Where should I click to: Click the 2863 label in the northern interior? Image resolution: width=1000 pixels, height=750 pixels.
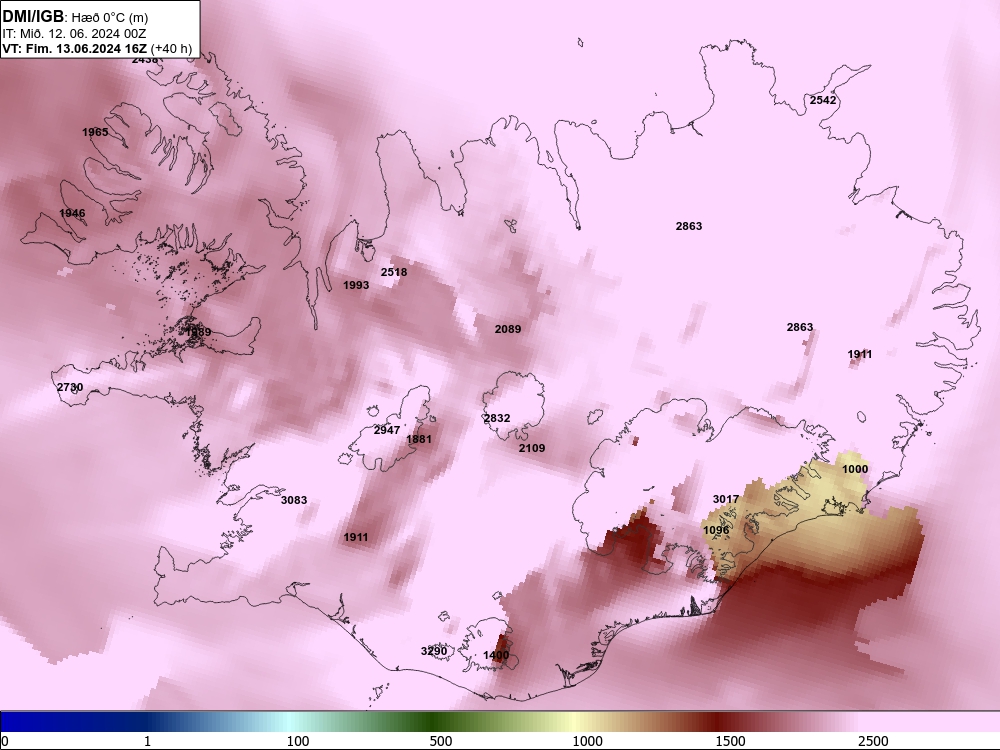[689, 226]
